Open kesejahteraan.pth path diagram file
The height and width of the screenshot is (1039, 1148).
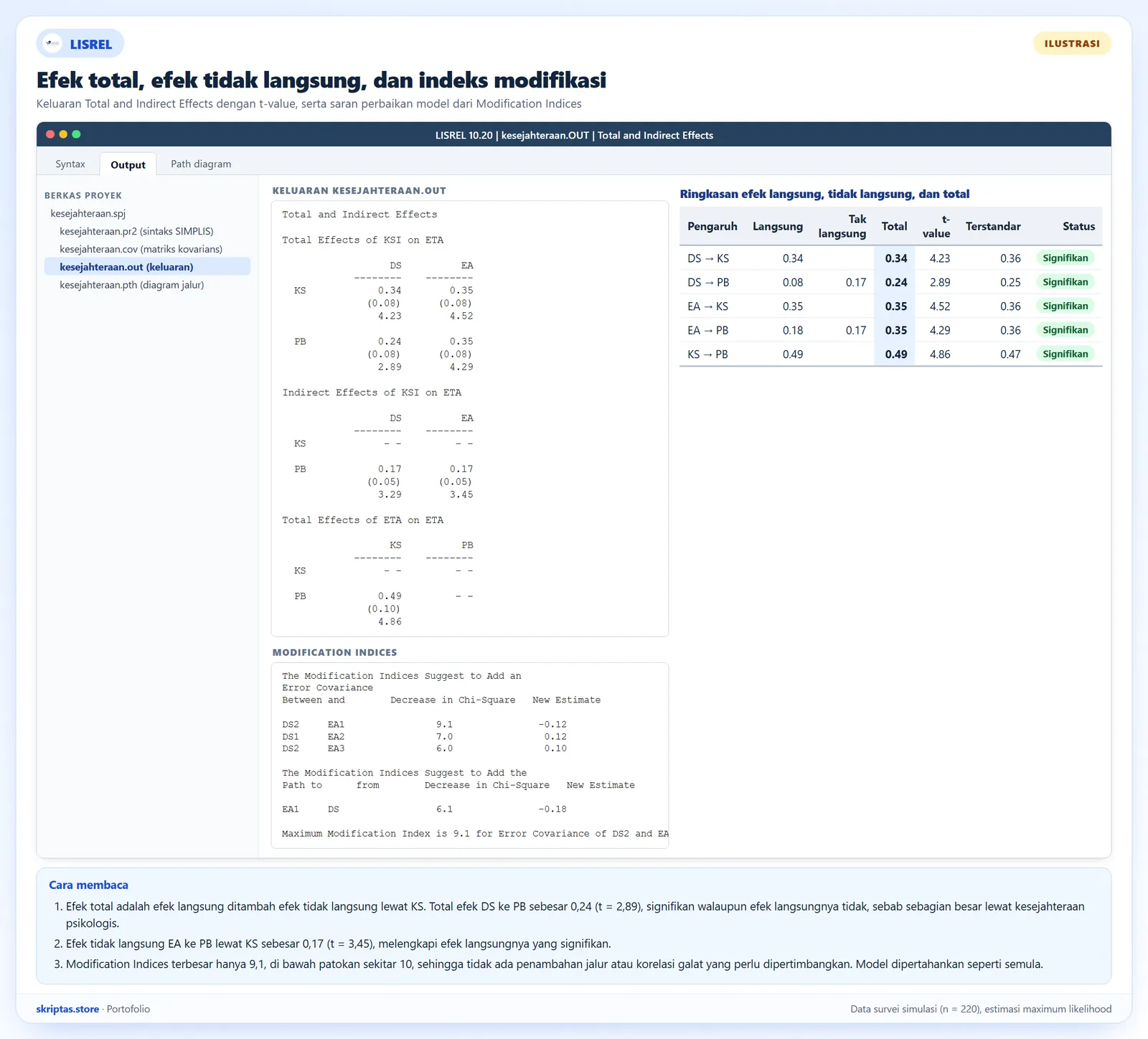point(132,285)
